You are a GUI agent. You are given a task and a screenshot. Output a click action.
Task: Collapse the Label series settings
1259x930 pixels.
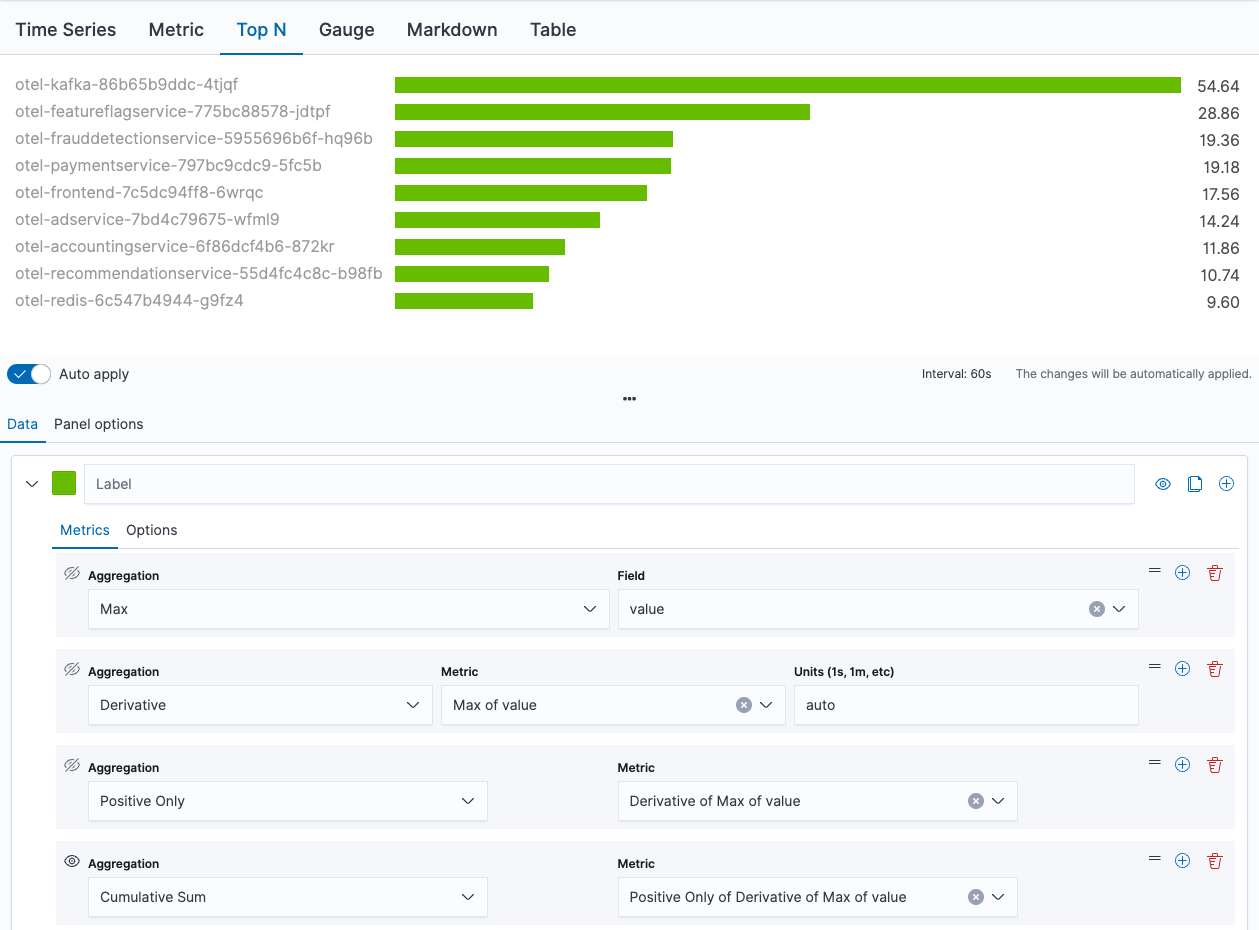[31, 483]
